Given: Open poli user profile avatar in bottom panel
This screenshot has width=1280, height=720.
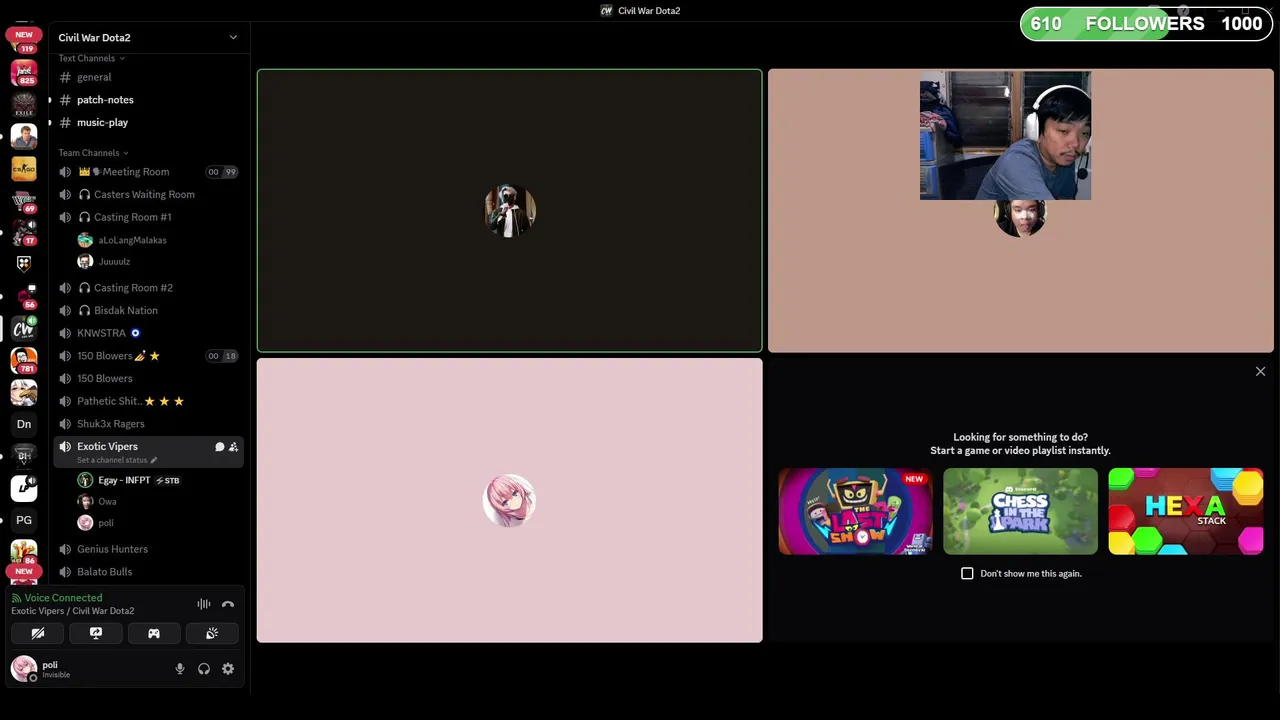Looking at the screenshot, I should [x=24, y=669].
